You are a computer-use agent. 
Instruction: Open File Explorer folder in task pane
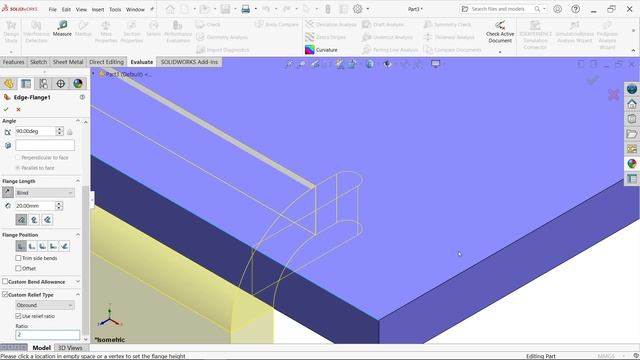tap(632, 134)
